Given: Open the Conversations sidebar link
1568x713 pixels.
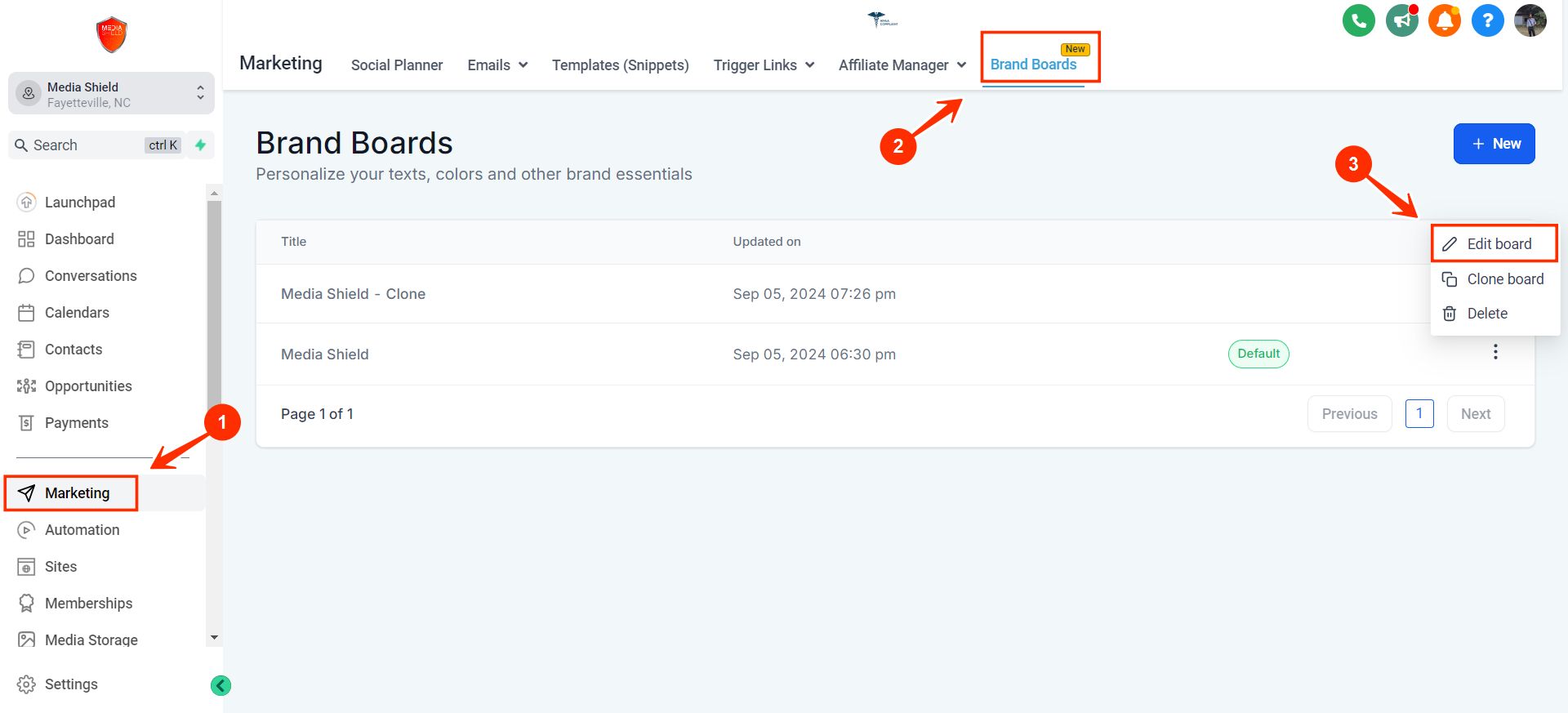Looking at the screenshot, I should (91, 275).
